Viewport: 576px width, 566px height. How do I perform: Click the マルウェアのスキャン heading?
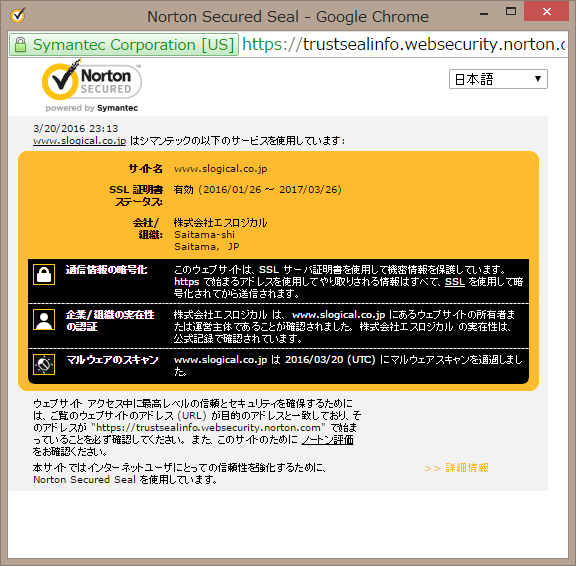tap(112, 360)
